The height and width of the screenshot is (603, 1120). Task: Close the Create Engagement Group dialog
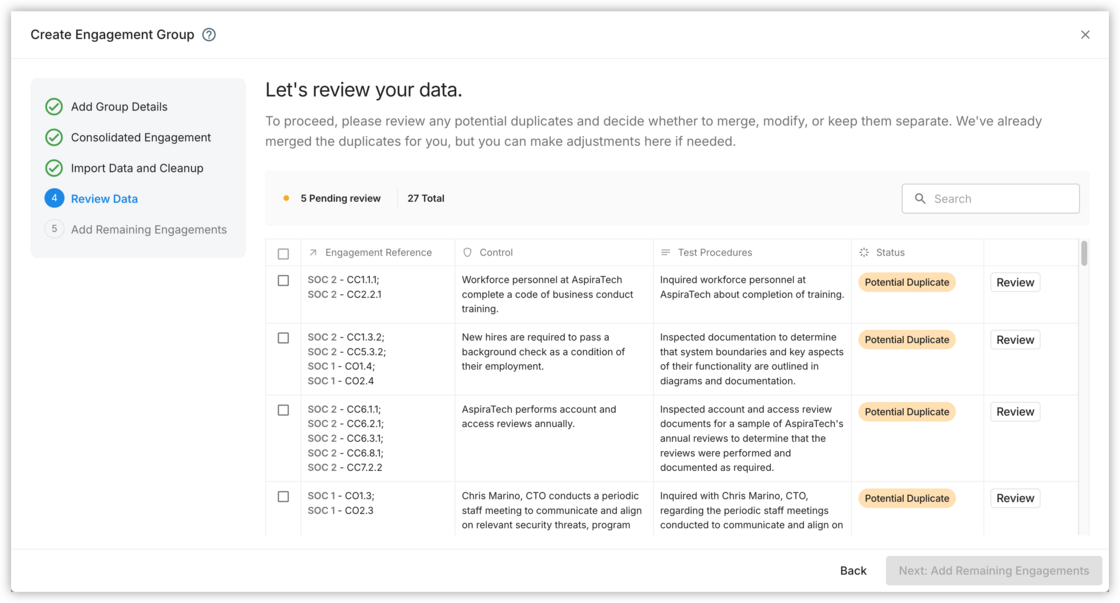(1085, 34)
